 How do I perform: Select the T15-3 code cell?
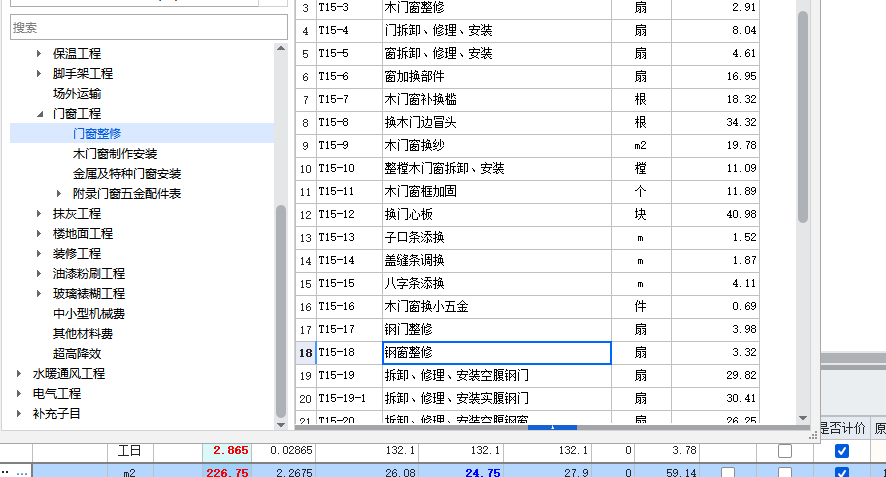coord(349,7)
